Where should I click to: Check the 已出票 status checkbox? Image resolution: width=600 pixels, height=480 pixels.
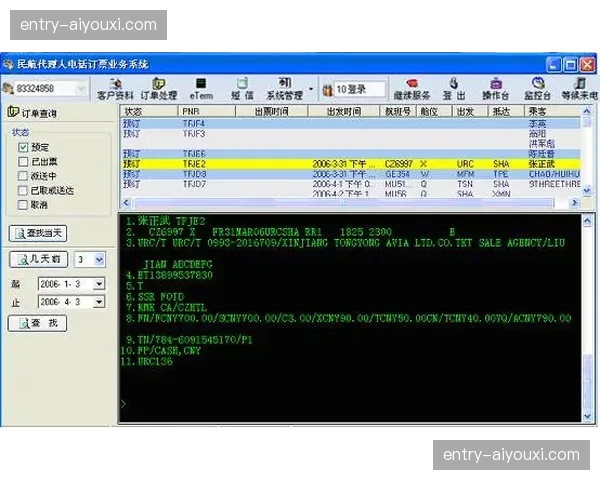23,162
